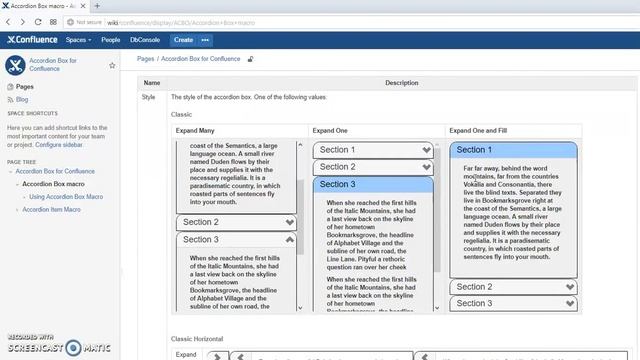640x360 pixels.
Task: Collapse Section 3 in Expand Many accordion
Action: click(236, 240)
